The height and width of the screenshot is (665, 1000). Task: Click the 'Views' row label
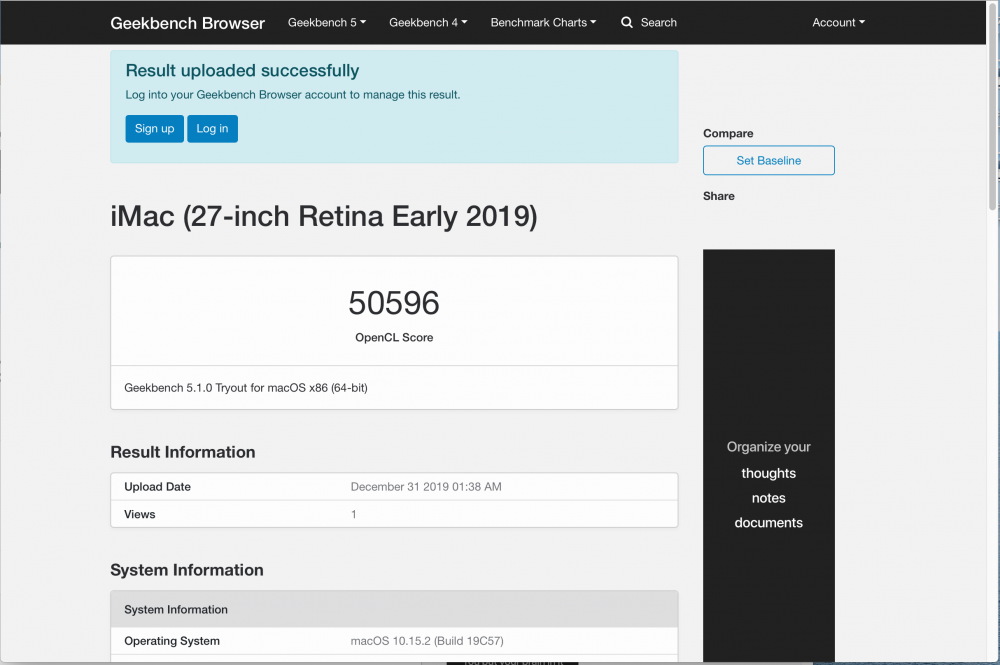coord(140,514)
